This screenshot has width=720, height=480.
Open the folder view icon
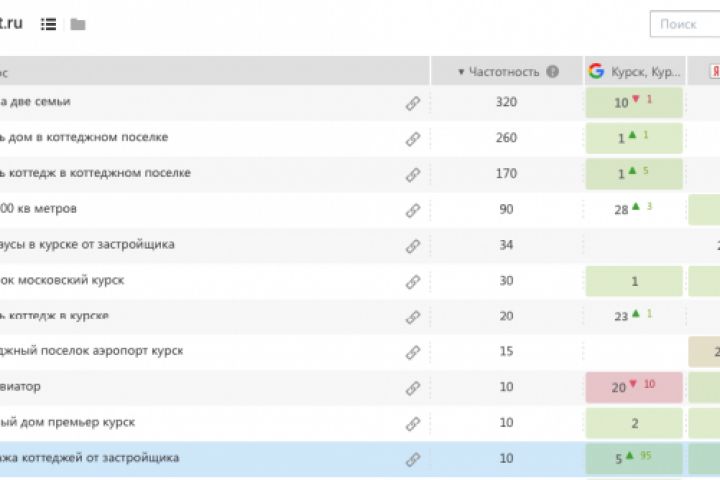pos(78,24)
